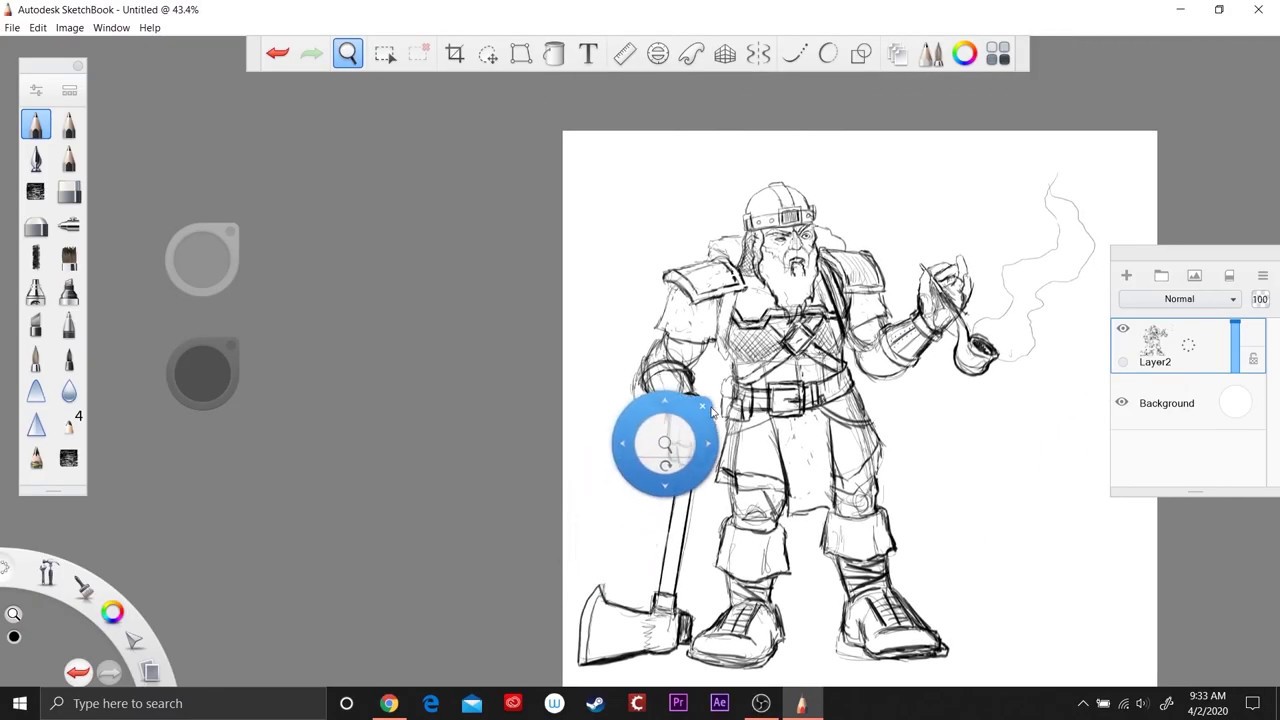Adjust Layer2 blue opacity bar

[1235, 346]
